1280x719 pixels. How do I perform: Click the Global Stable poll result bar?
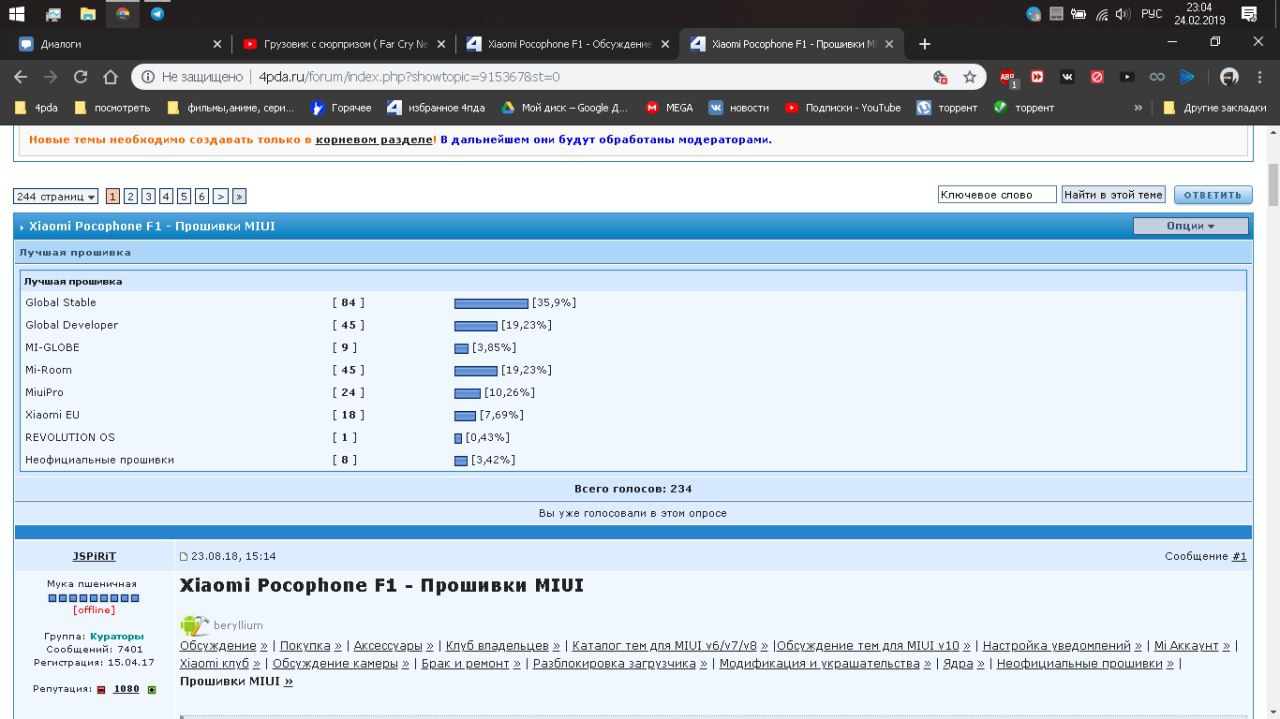491,303
